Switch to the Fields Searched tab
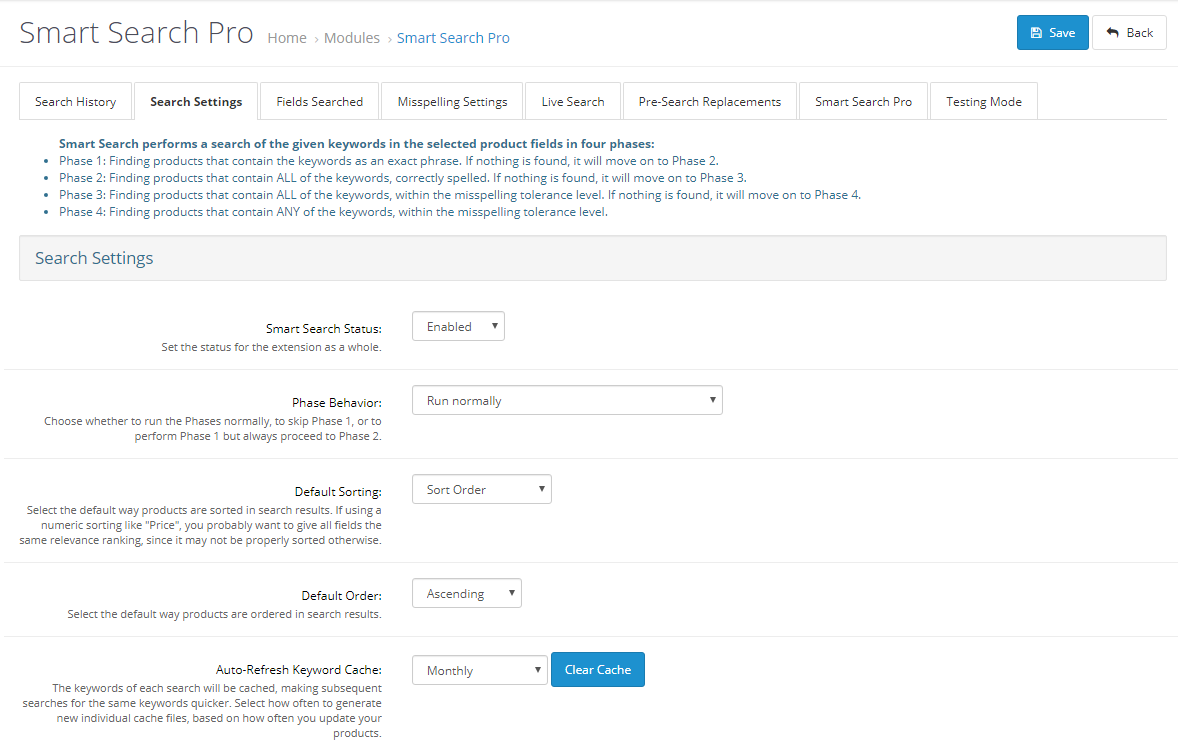 pyautogui.click(x=319, y=101)
